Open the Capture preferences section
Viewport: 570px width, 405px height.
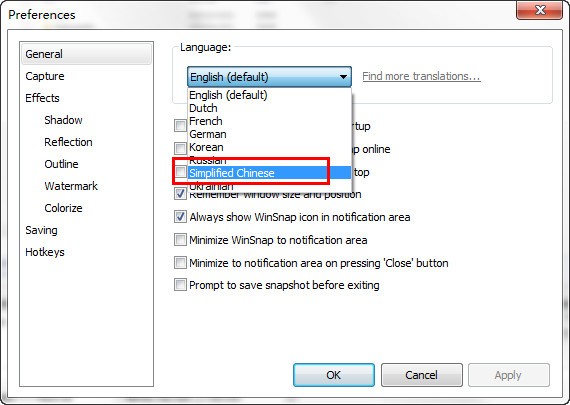(x=45, y=76)
